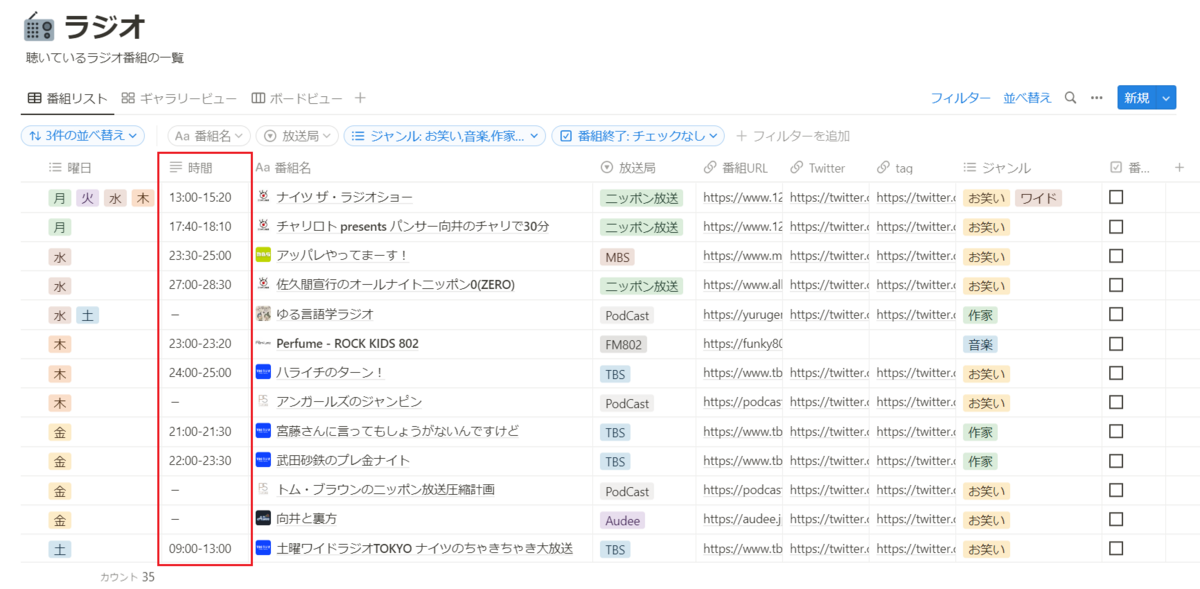Screen dimensions: 1200x589
Task: Toggle 番組終了 checkbox for Perfume - ROCK KIDS 802
Action: click(1116, 343)
